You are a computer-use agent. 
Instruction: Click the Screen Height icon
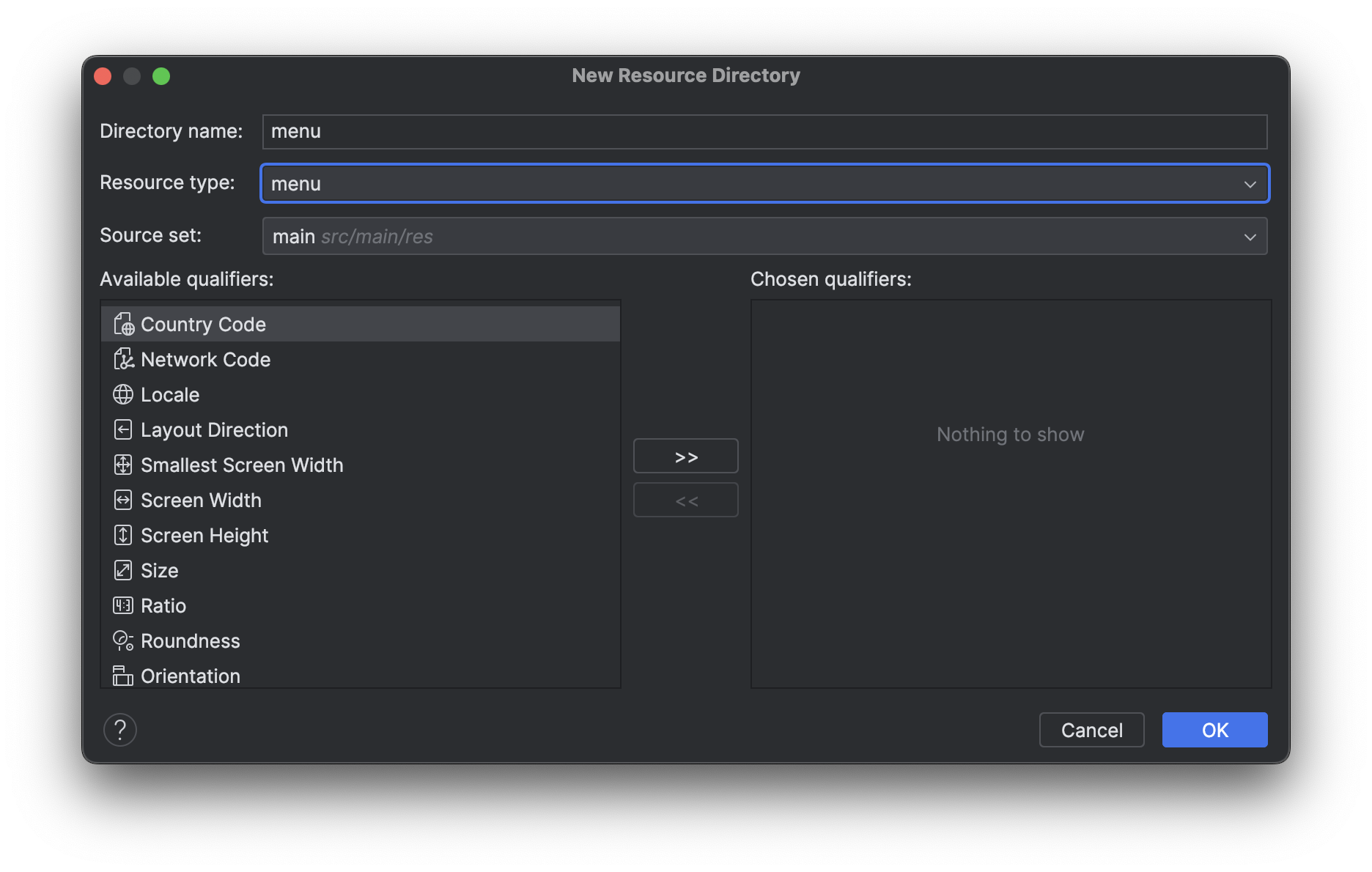123,535
